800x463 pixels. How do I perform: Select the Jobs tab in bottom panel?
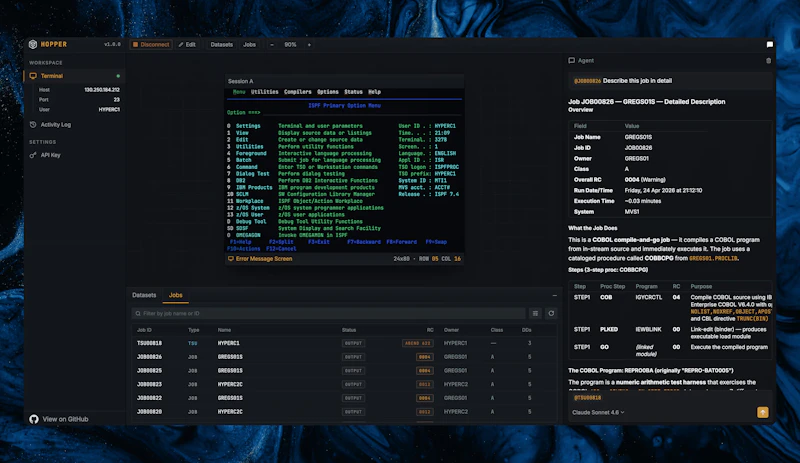coord(176,295)
